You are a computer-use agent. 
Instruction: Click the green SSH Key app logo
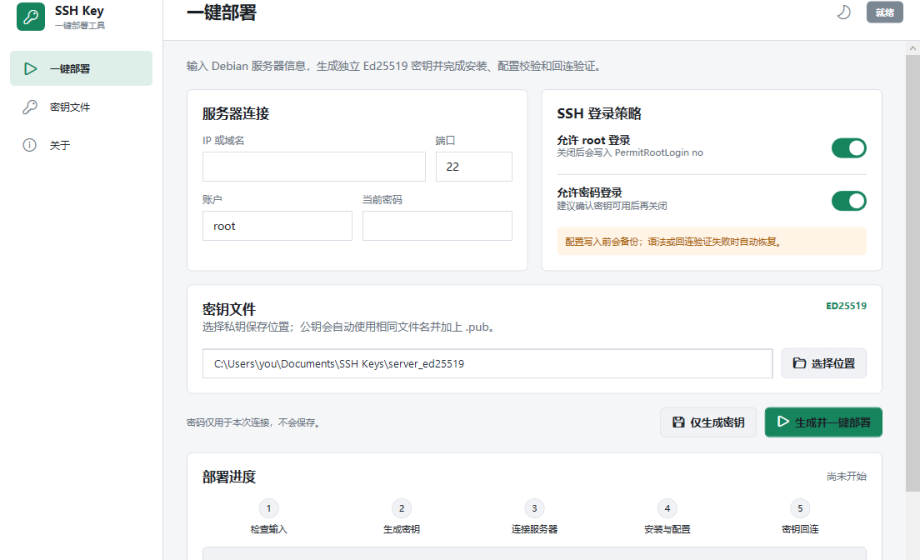point(31,16)
